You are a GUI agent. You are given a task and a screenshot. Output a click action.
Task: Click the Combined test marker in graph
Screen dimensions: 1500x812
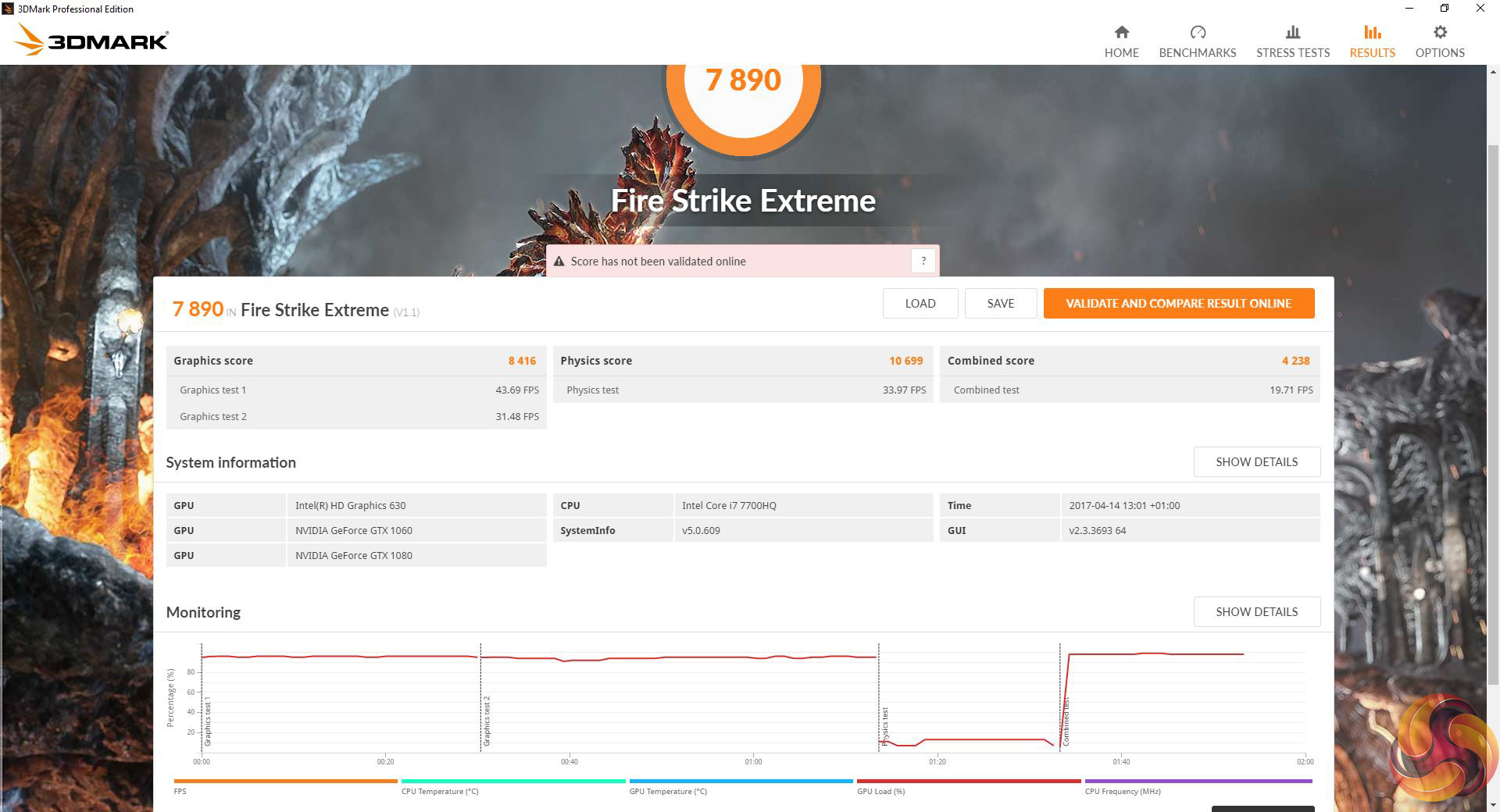[1066, 722]
